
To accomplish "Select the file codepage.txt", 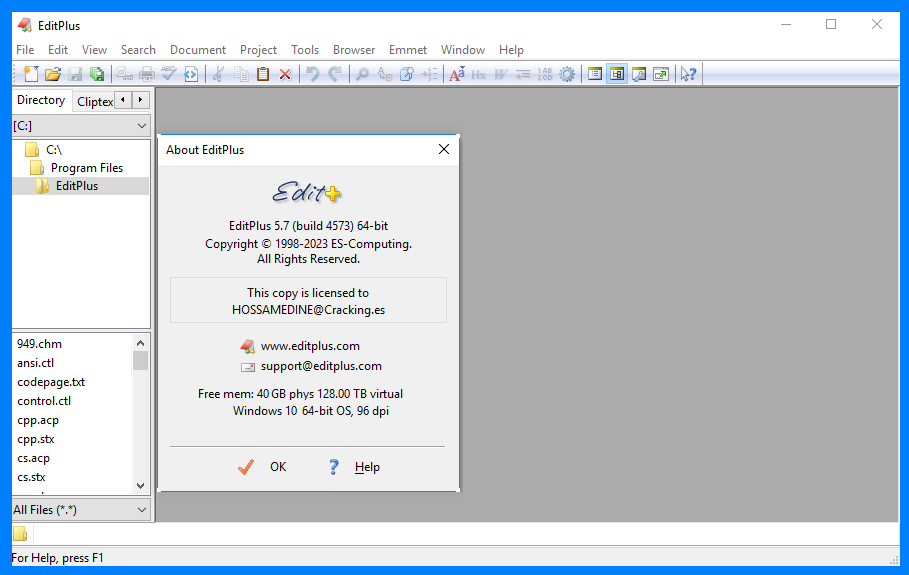I will (x=51, y=382).
